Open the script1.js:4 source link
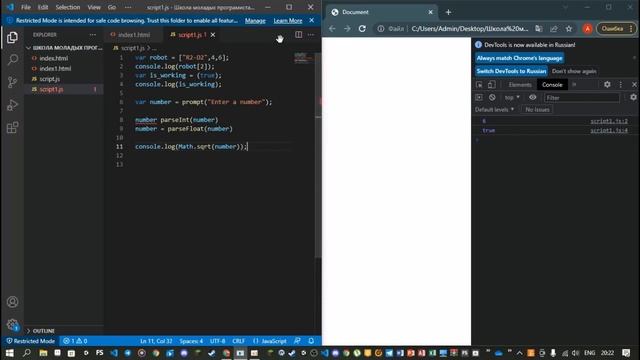Screen dimensions: 640x360 point(609,131)
